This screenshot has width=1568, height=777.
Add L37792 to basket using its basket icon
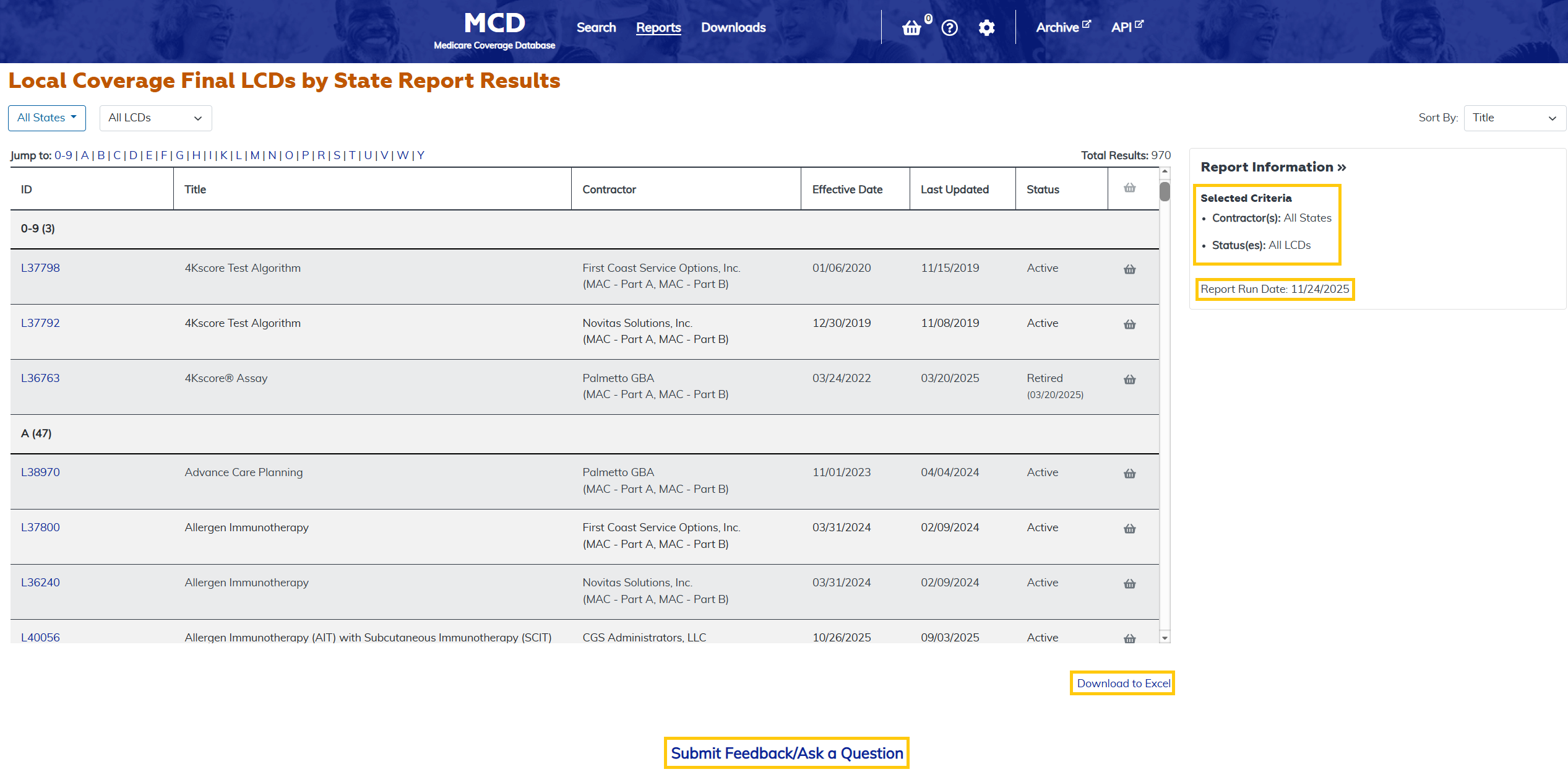click(x=1129, y=324)
